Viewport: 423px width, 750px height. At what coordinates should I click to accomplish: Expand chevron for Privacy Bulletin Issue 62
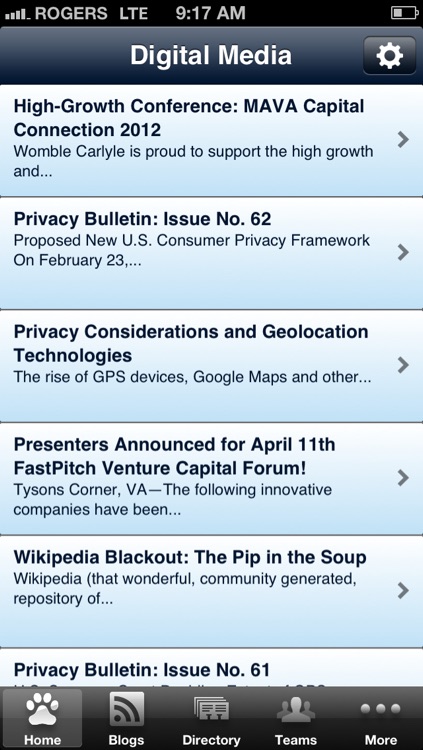coord(403,253)
